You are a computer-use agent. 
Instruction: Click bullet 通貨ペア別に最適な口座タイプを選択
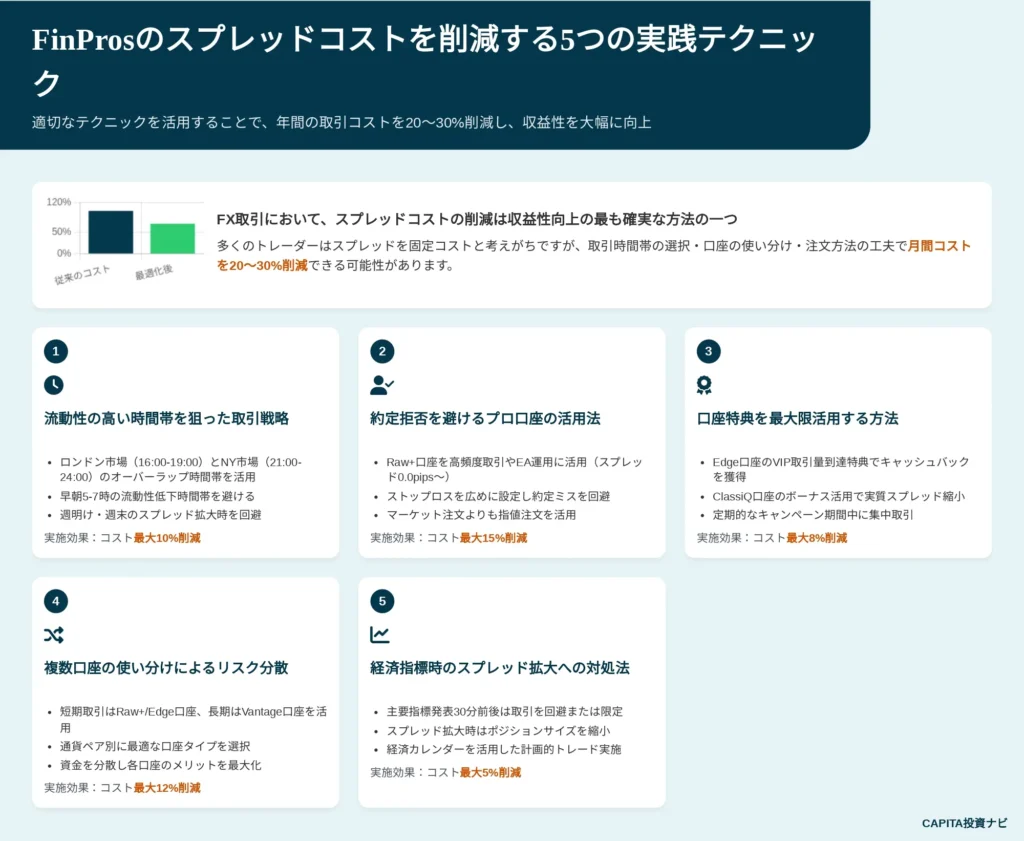(x=155, y=746)
